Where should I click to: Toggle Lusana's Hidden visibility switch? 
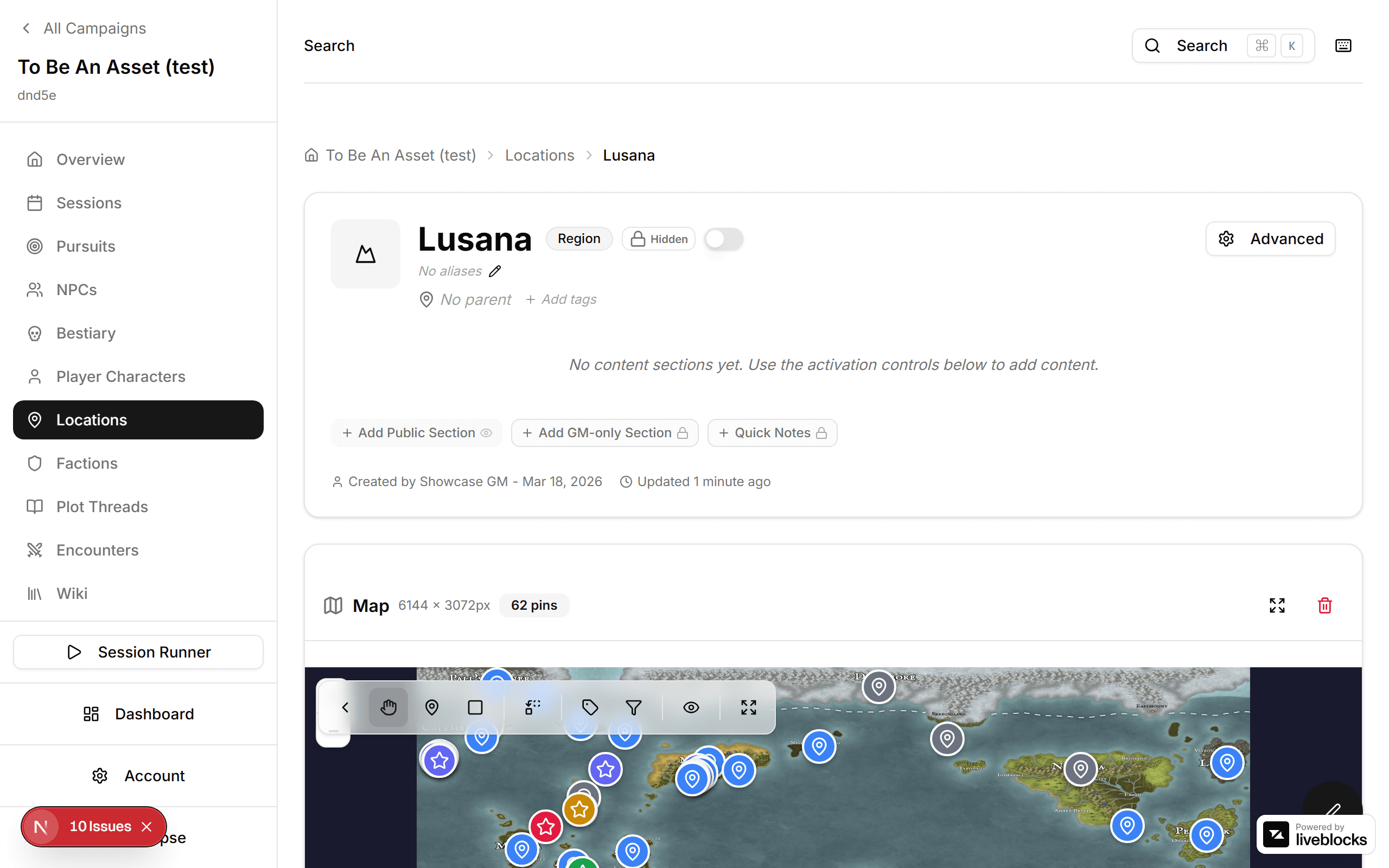coord(723,238)
